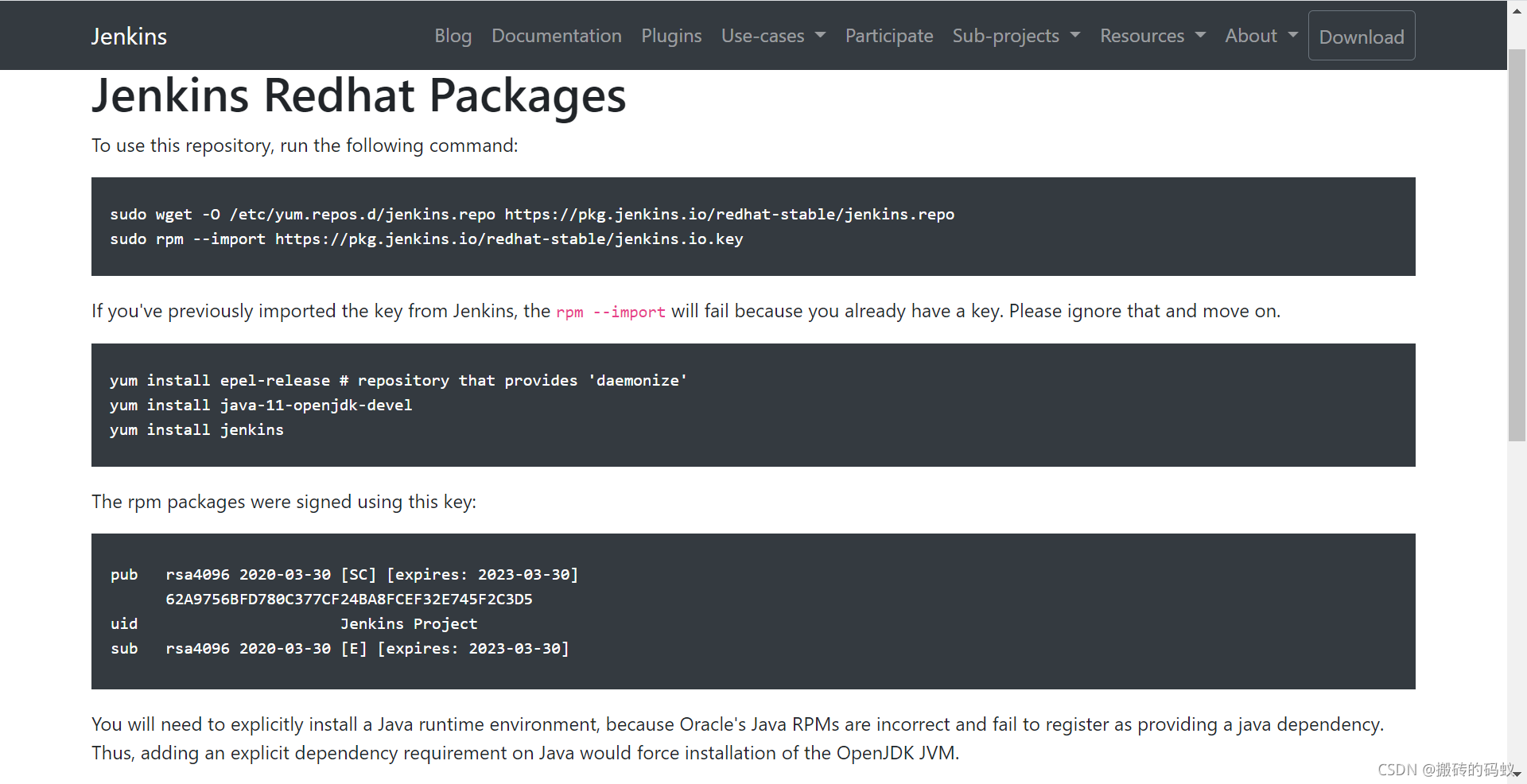Image resolution: width=1527 pixels, height=784 pixels.
Task: Click the vertical scrollbar thumb
Action: point(1517,245)
